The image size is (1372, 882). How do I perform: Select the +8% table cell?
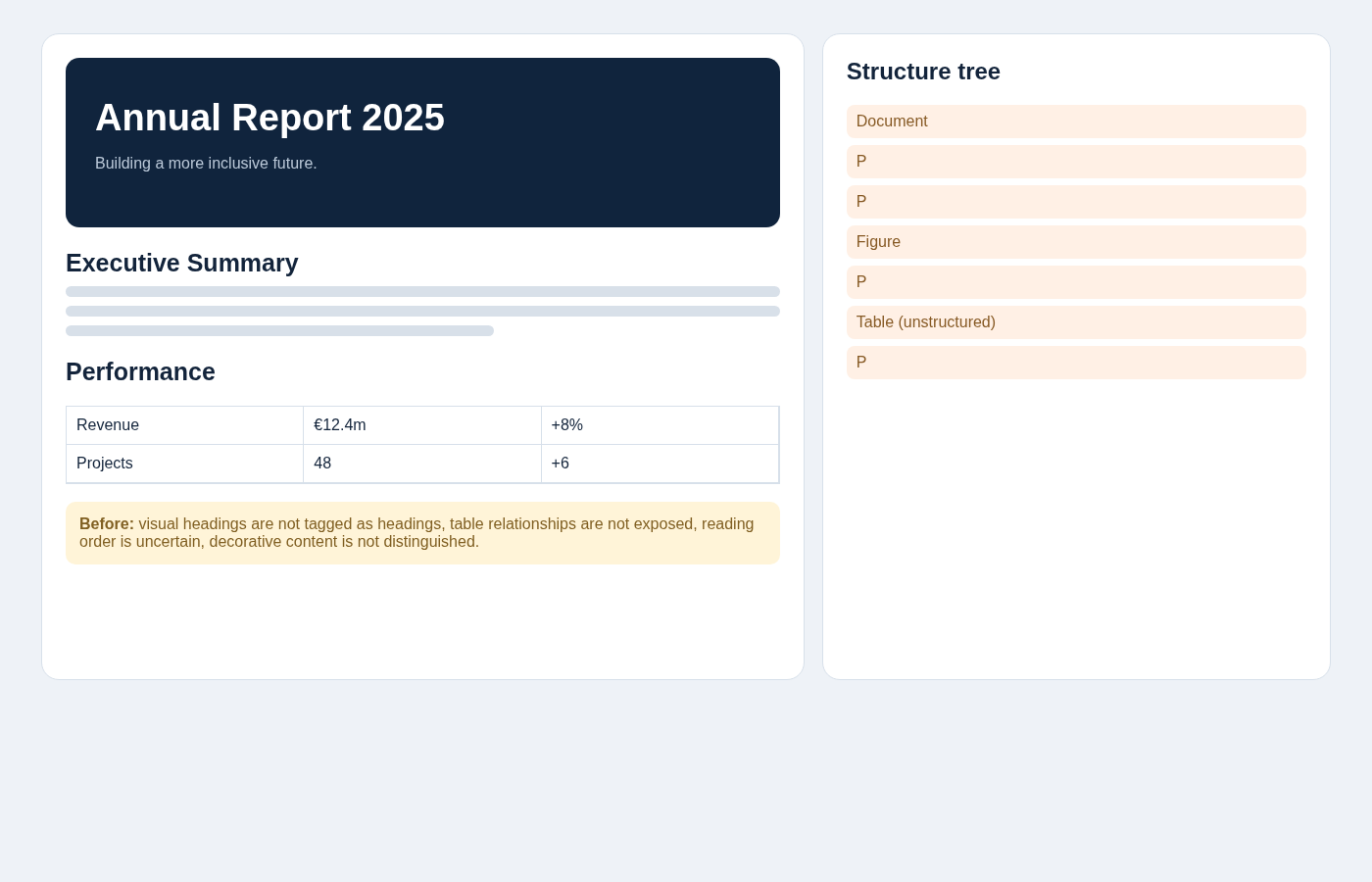click(660, 425)
